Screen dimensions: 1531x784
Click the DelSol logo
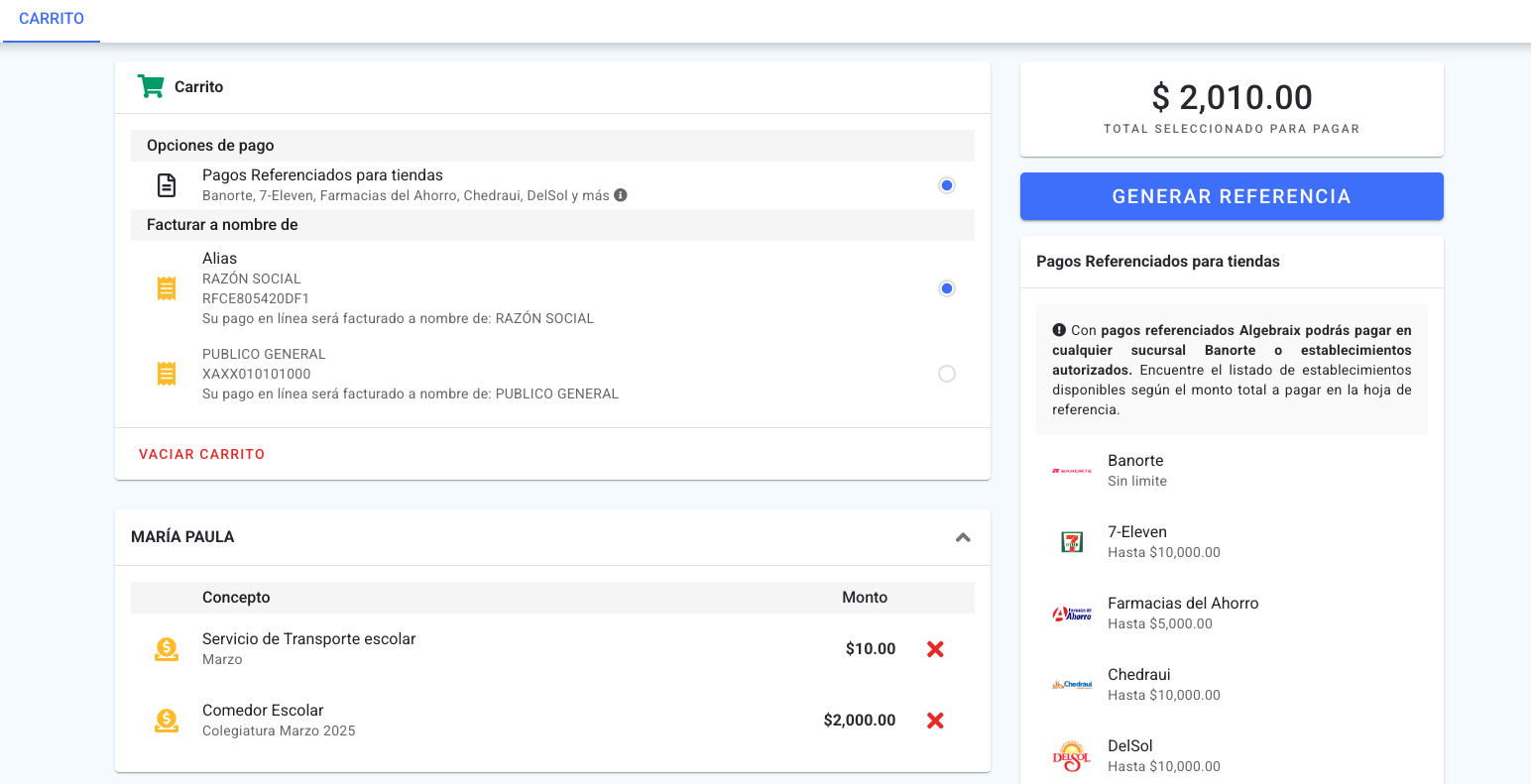[x=1072, y=756]
